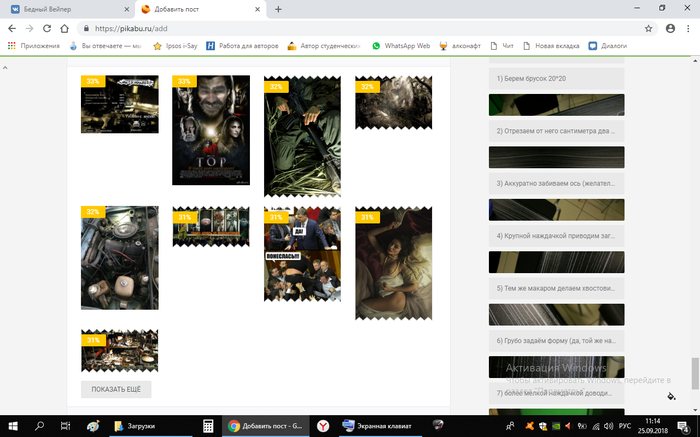Open the Новая вкладка bookmark
Viewport: 700px width, 437px height.
point(551,46)
